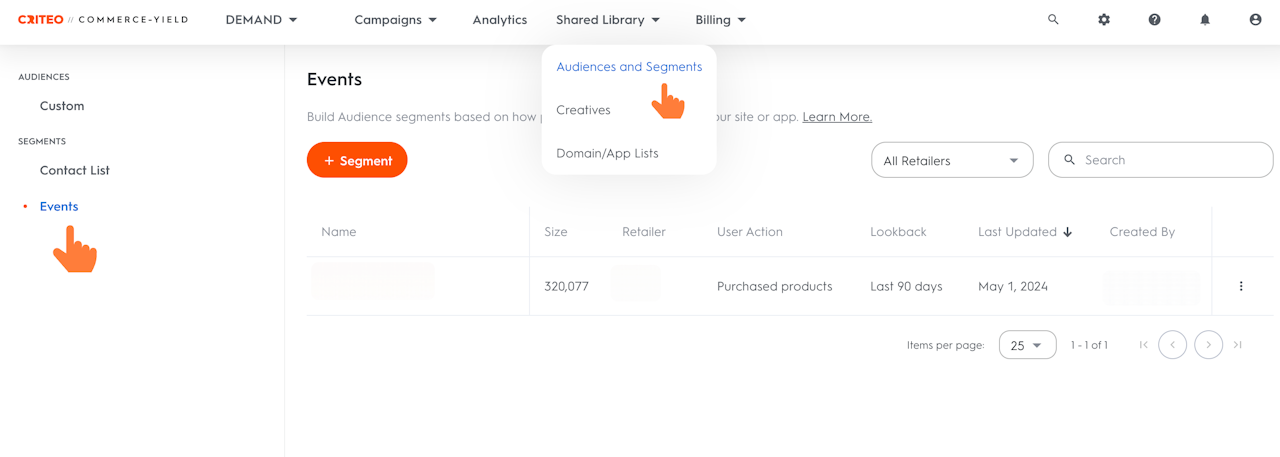Click in the Search segments field

[x=1170, y=160]
